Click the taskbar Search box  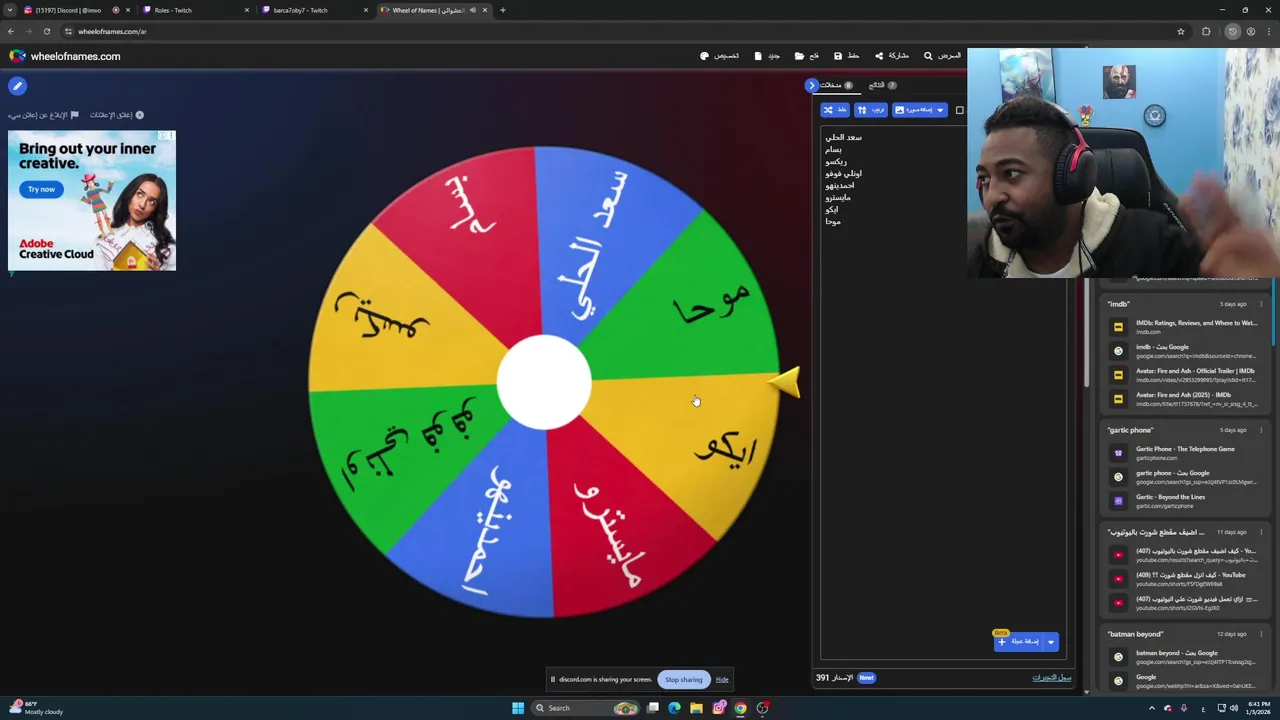[585, 708]
